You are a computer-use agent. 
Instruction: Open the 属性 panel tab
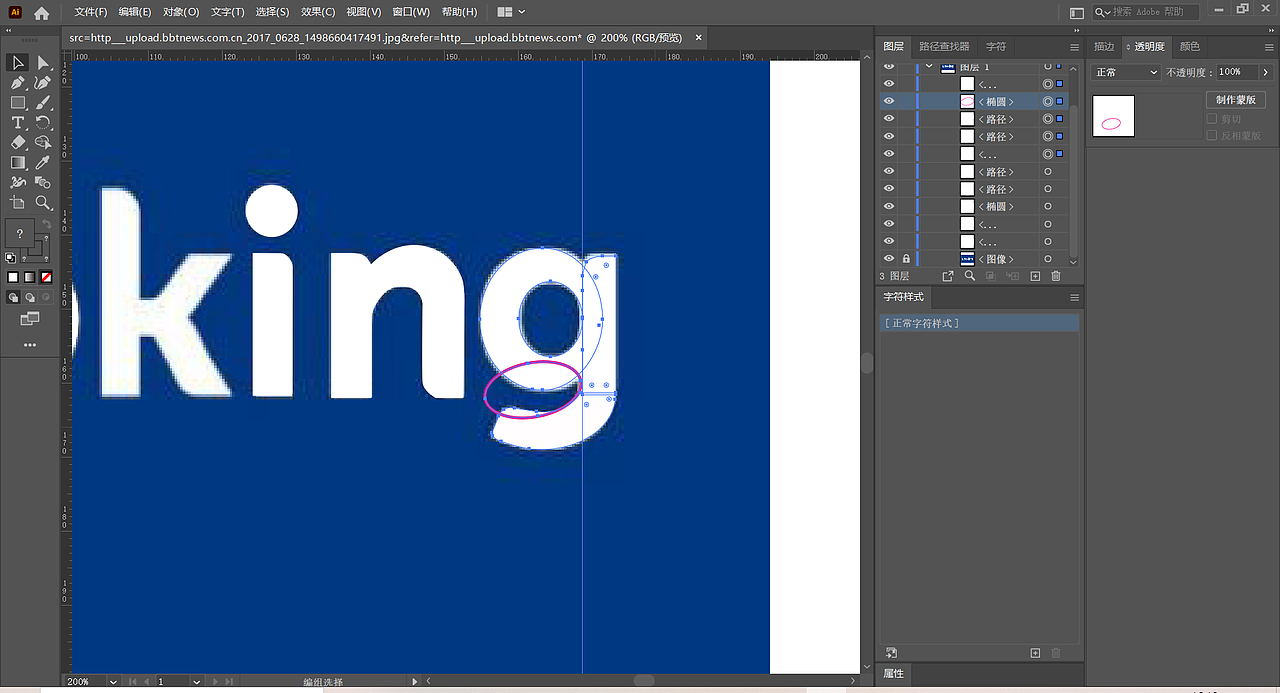click(893, 674)
